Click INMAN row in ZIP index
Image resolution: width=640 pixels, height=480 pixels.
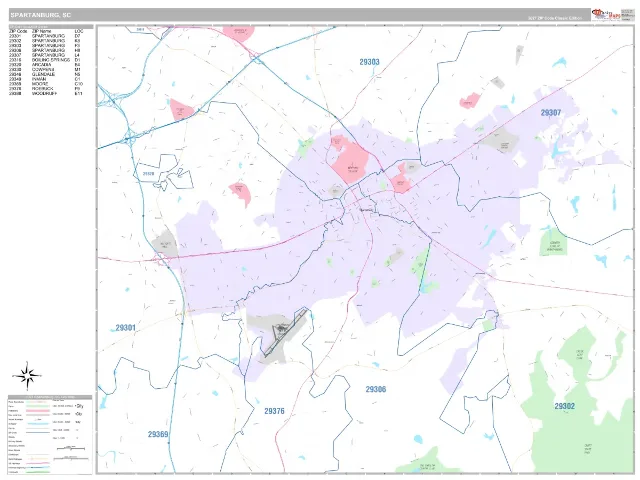(x=46, y=79)
